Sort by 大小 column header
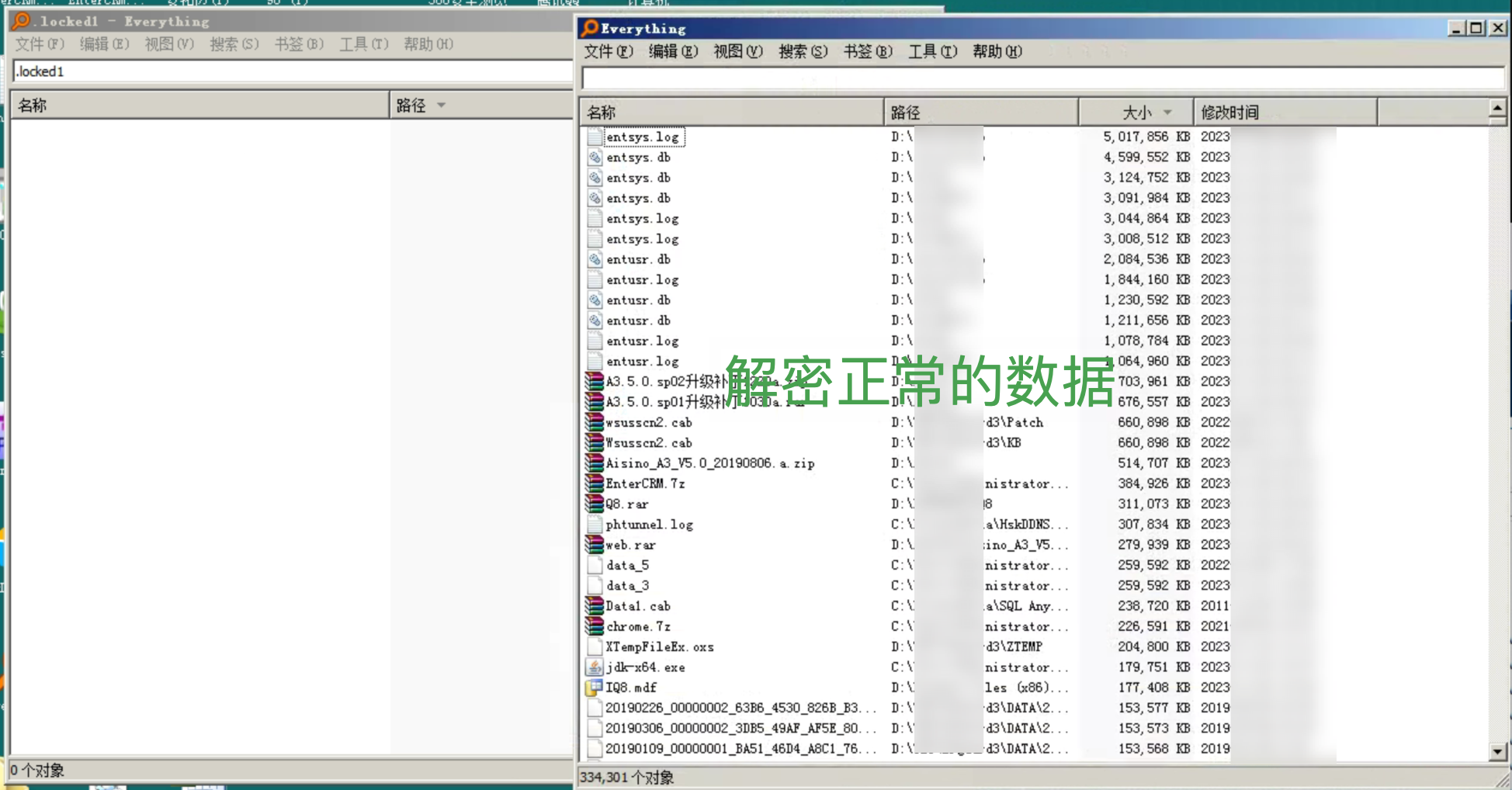Image resolution: width=1512 pixels, height=790 pixels. pyautogui.click(x=1136, y=113)
